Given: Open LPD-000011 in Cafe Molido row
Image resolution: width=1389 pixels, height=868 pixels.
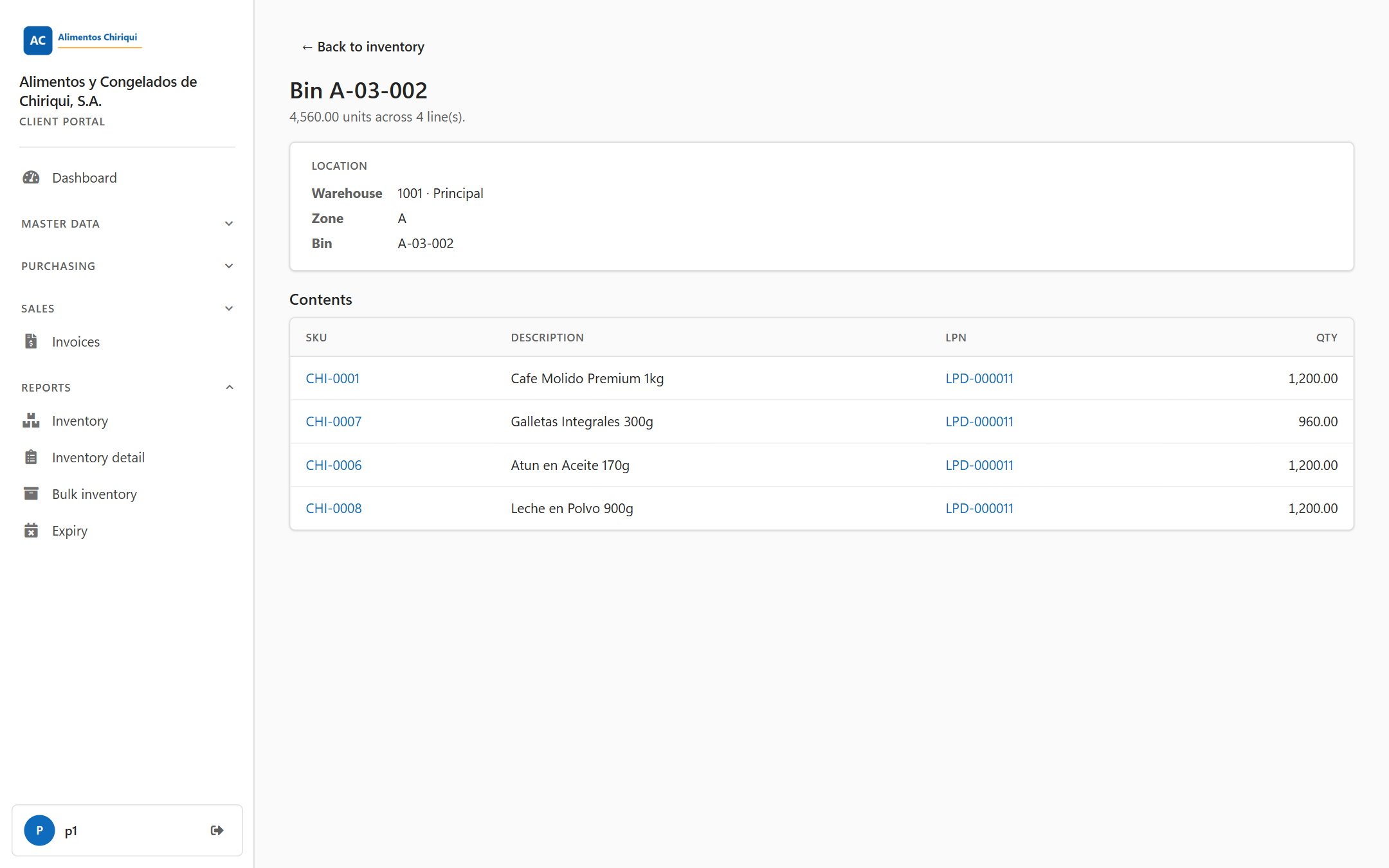Looking at the screenshot, I should pyautogui.click(x=979, y=379).
